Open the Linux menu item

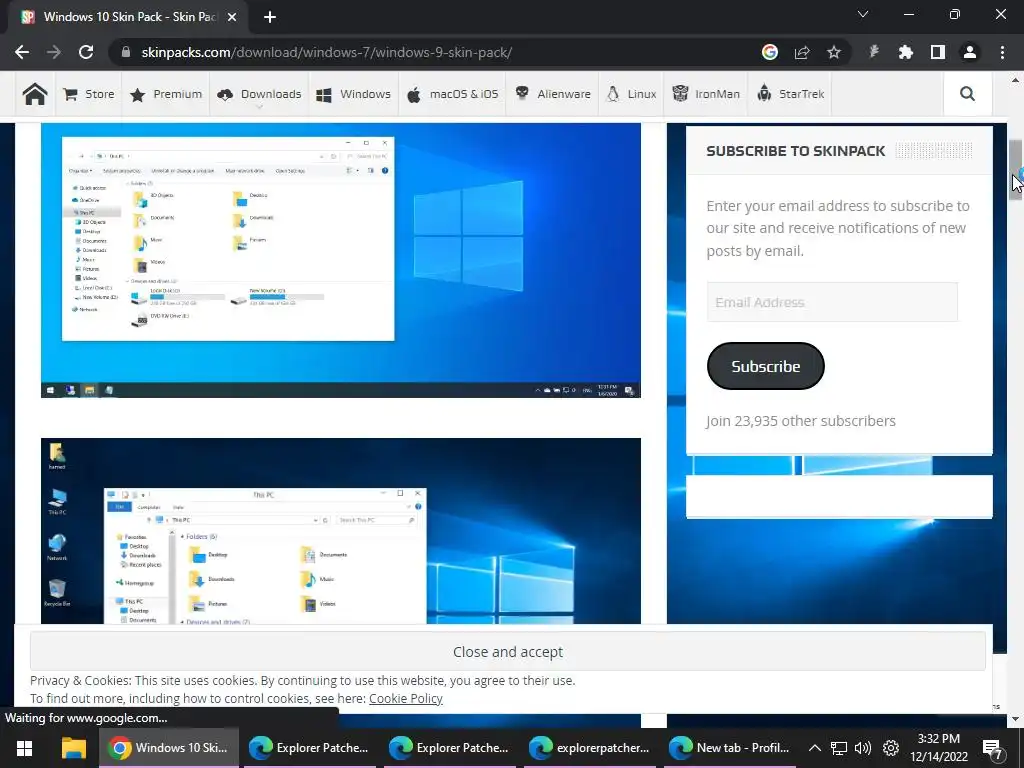[x=632, y=94]
